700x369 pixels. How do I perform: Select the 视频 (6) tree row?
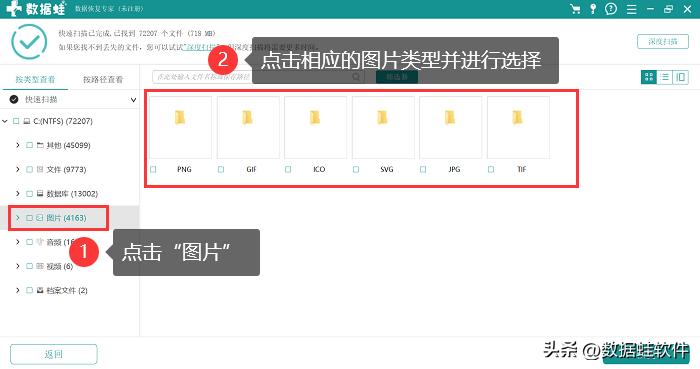70,266
